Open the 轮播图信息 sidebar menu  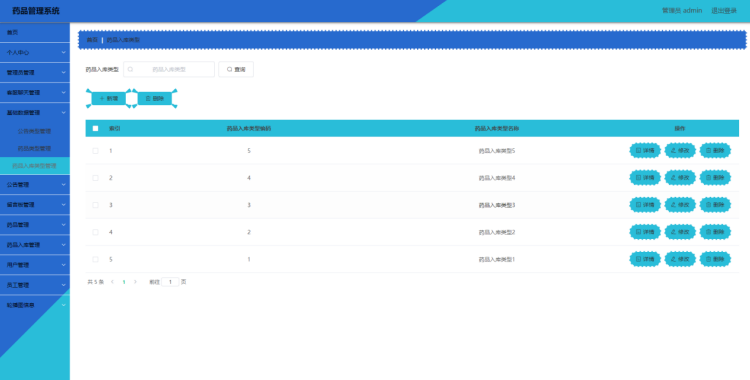[35, 305]
